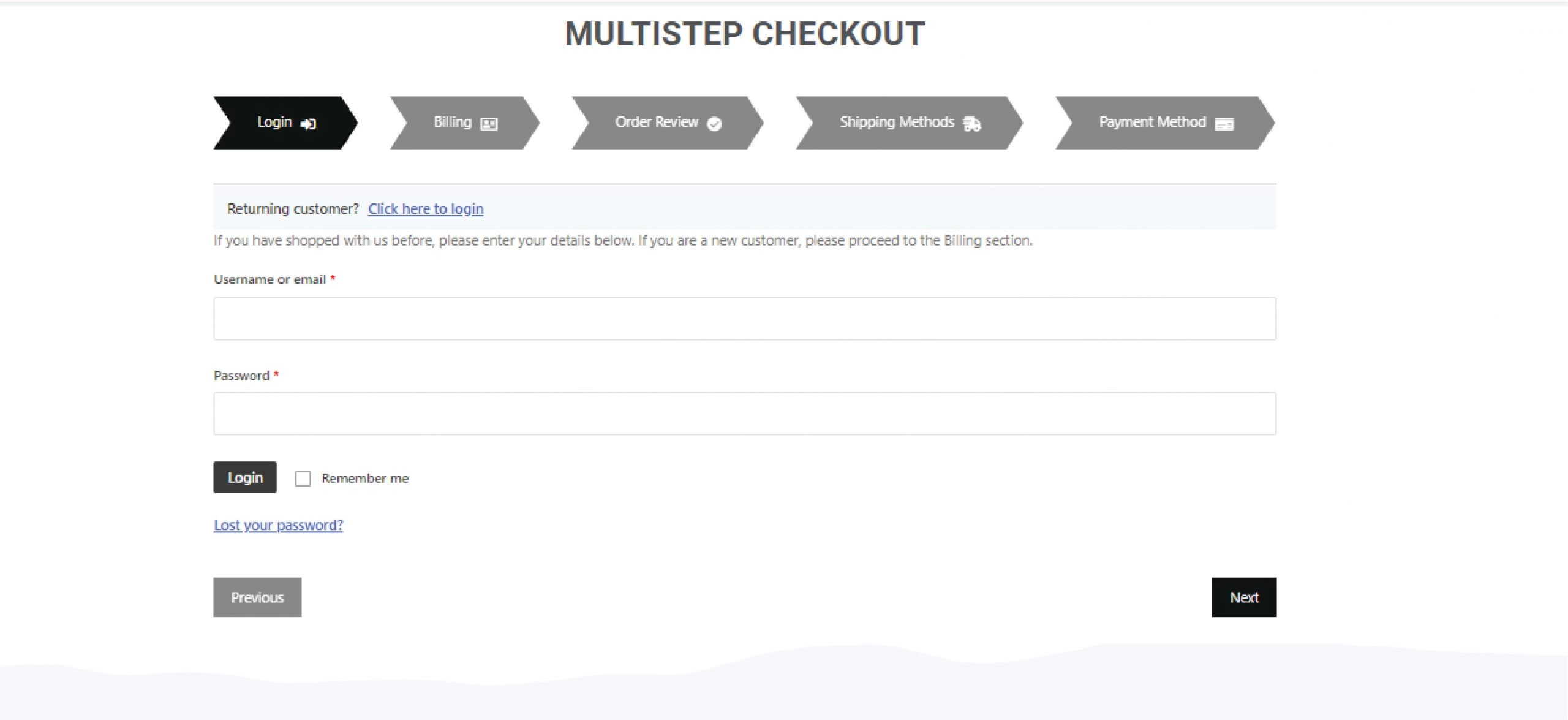Click the MULTISTEP CHECKOUT heading
The height and width of the screenshot is (720, 1568).
point(745,34)
